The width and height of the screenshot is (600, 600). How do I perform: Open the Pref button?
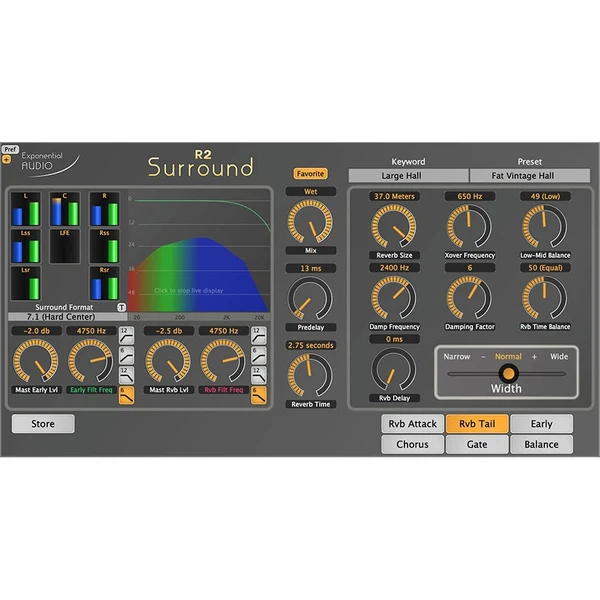(x=10, y=149)
